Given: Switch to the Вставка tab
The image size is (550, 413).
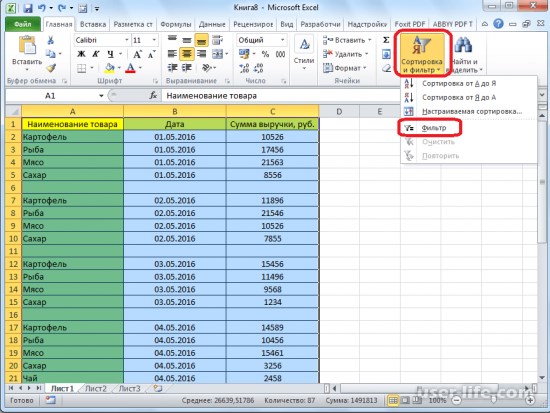Looking at the screenshot, I should click(93, 24).
